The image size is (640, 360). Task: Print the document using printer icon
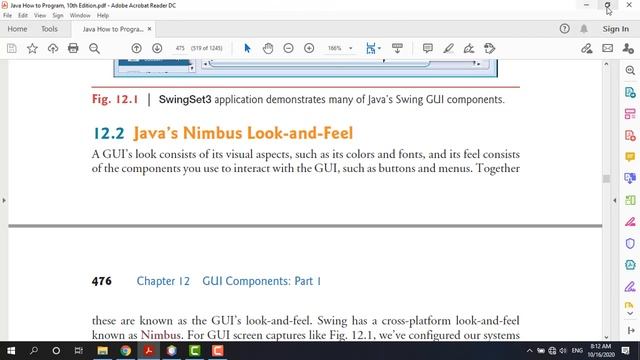pyautogui.click(x=73, y=48)
